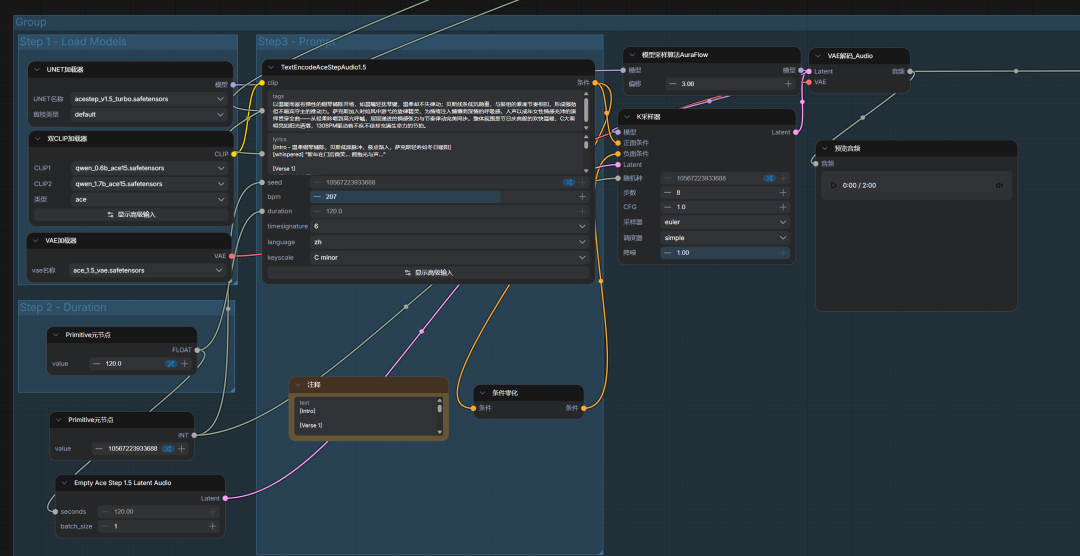Mute the preview audio volume icon
The image size is (1080, 556).
999,185
